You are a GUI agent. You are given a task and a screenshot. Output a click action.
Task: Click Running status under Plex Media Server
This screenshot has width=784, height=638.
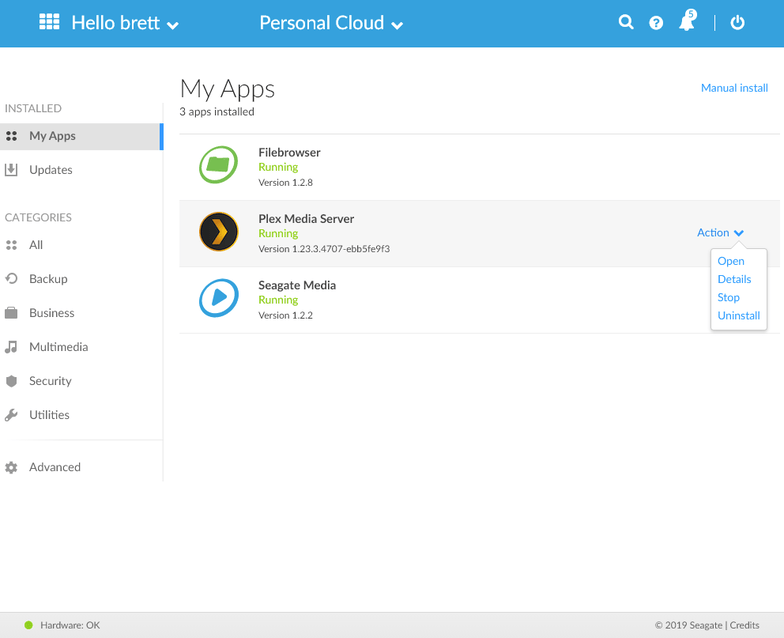pos(278,234)
